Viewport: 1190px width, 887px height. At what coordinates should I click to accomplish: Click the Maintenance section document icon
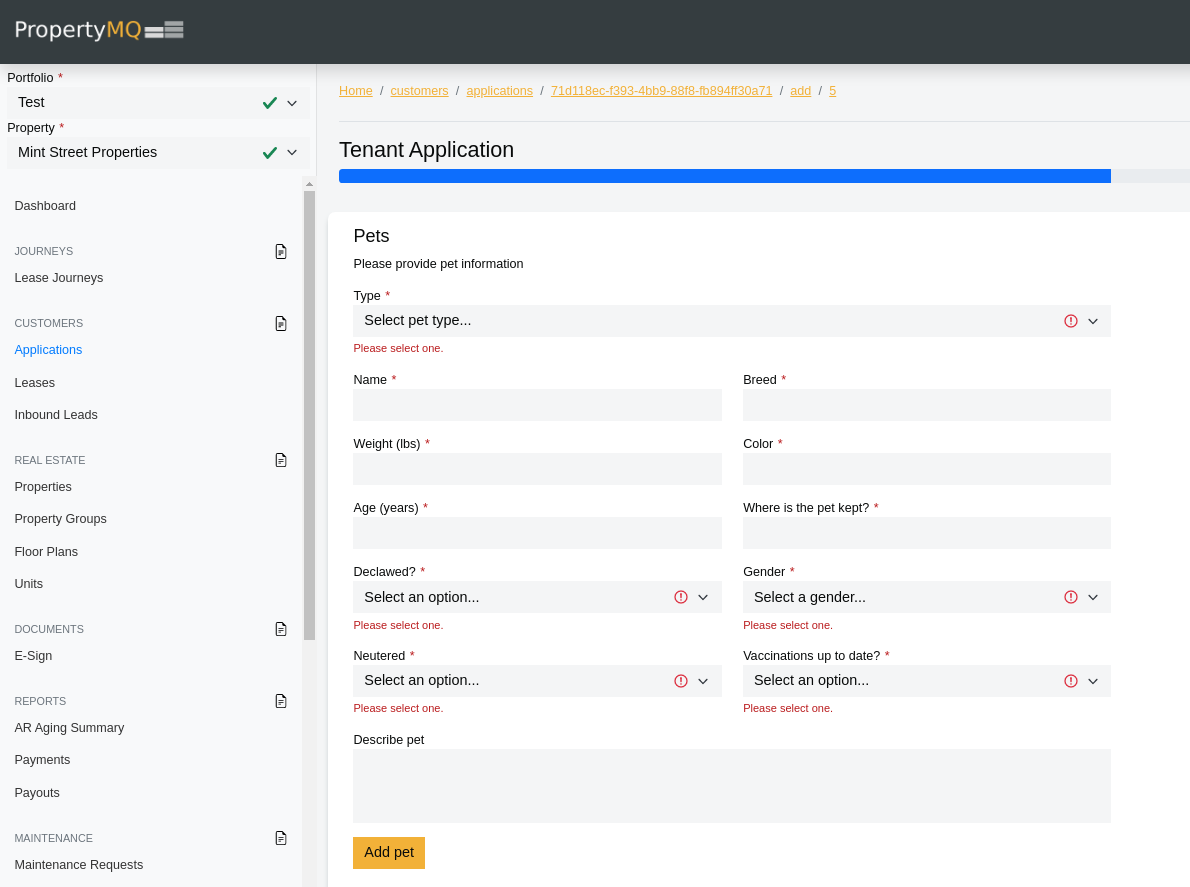(281, 838)
